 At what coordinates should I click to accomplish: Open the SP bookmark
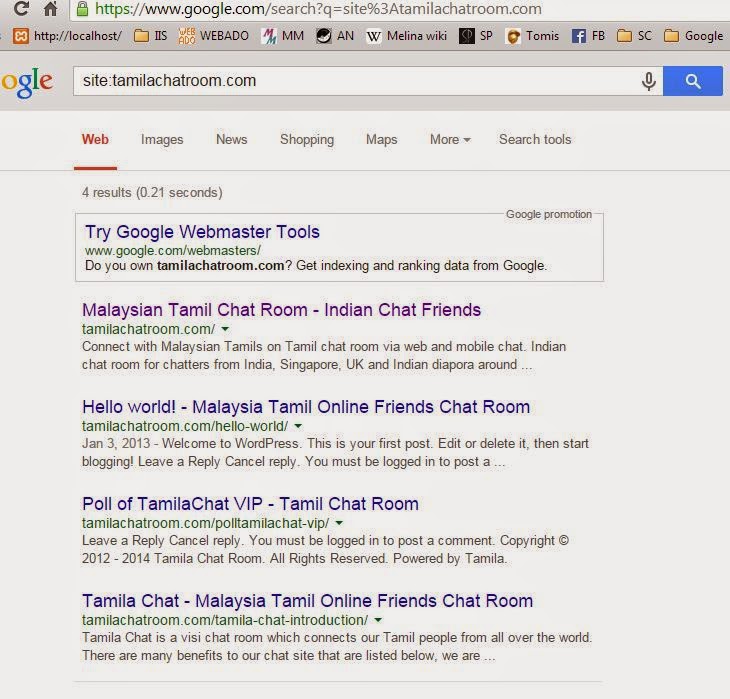pos(476,36)
